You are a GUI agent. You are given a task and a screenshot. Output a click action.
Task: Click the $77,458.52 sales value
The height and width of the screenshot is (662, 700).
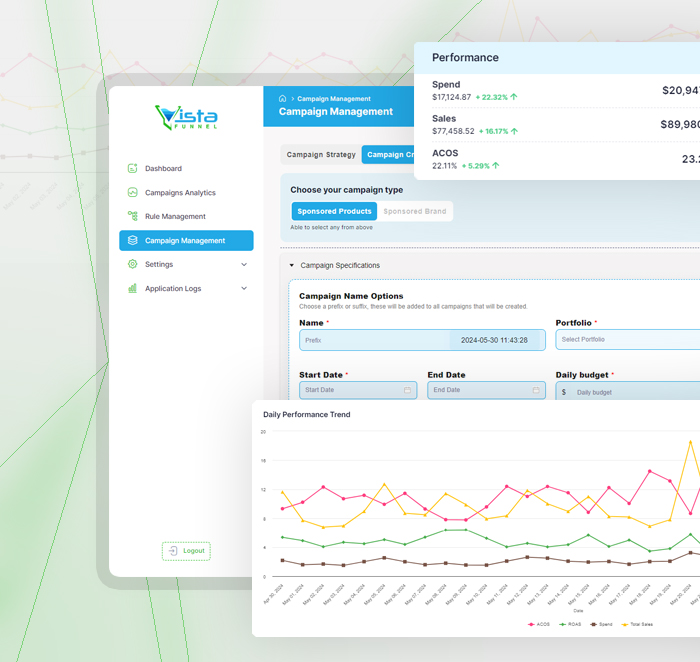coord(453,131)
